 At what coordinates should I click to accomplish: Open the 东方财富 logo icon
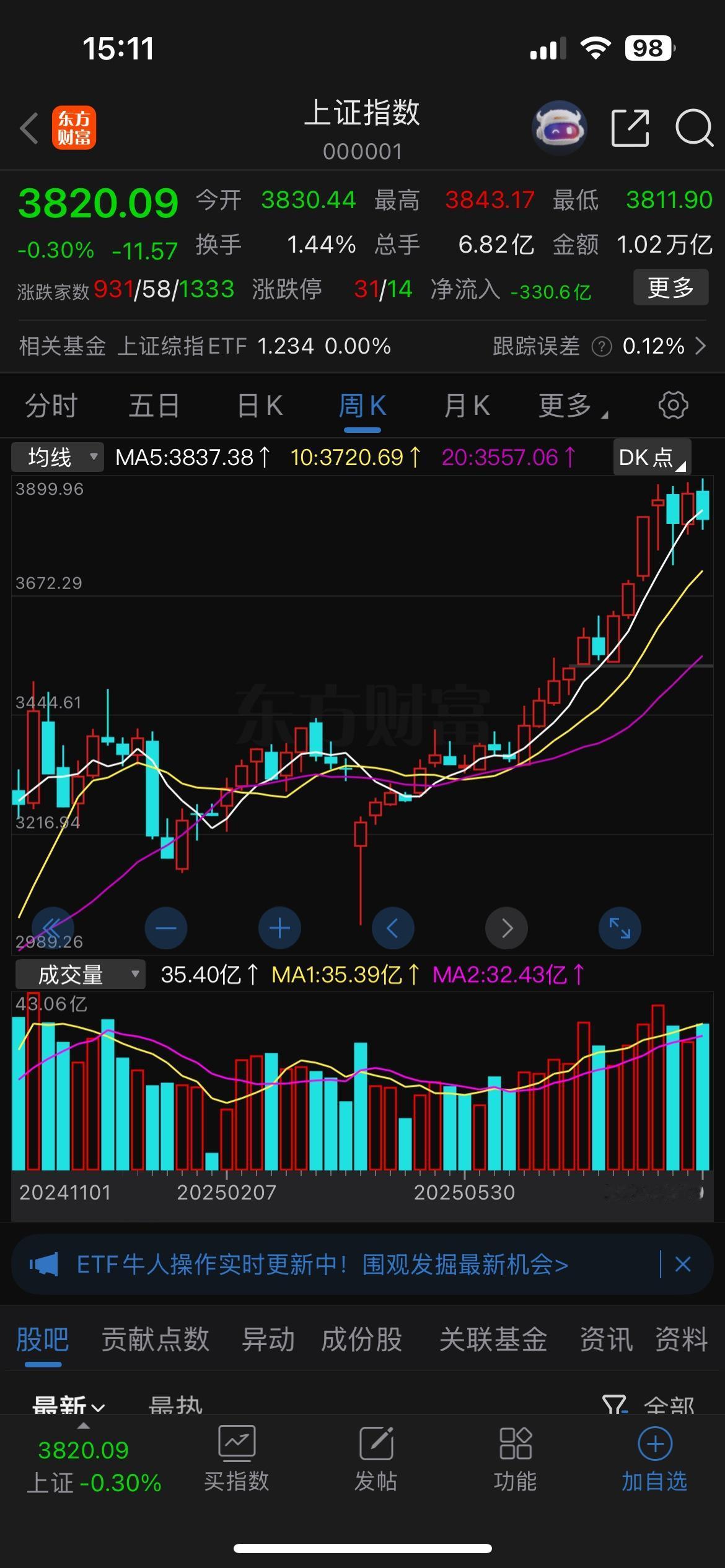click(x=74, y=128)
